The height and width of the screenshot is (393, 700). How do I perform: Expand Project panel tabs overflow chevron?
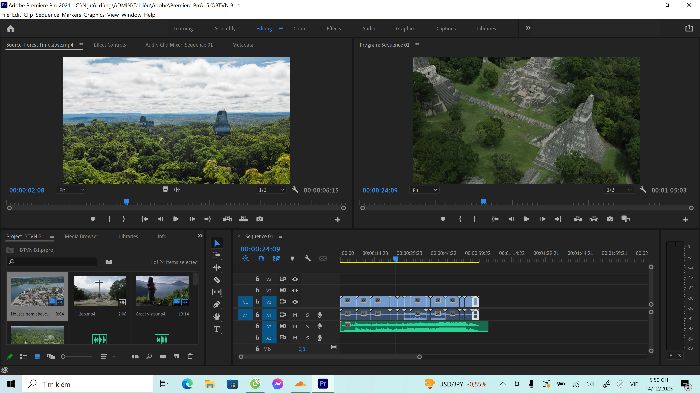point(200,236)
